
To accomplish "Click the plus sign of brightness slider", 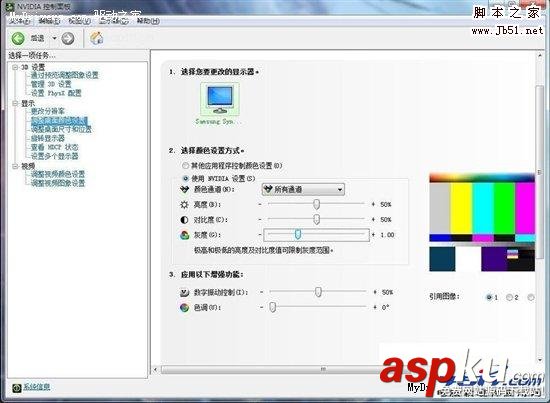I will 373,204.
